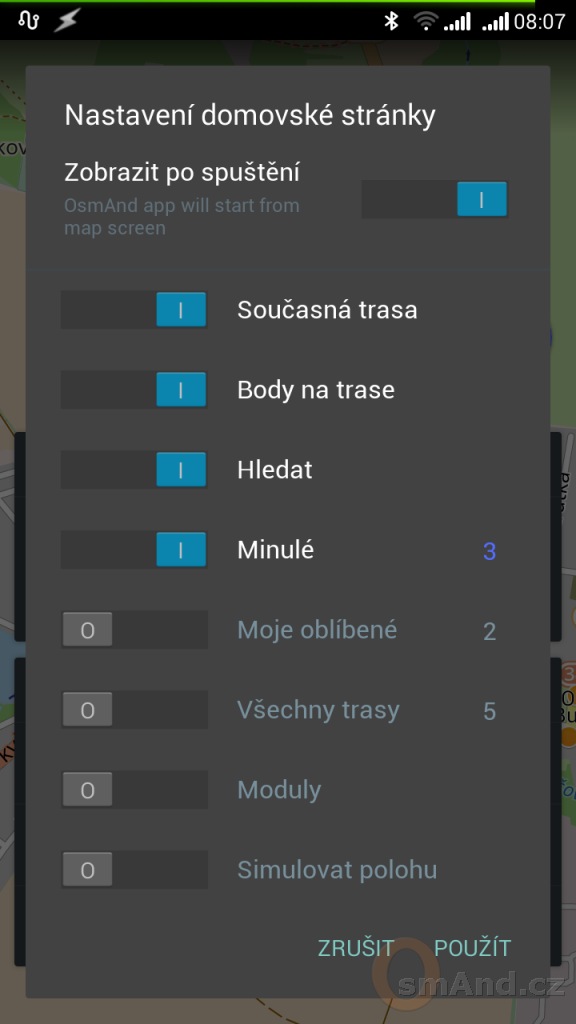The width and height of the screenshot is (576, 1024).
Task: Turn on Simulovat polohu switch
Action: point(134,870)
